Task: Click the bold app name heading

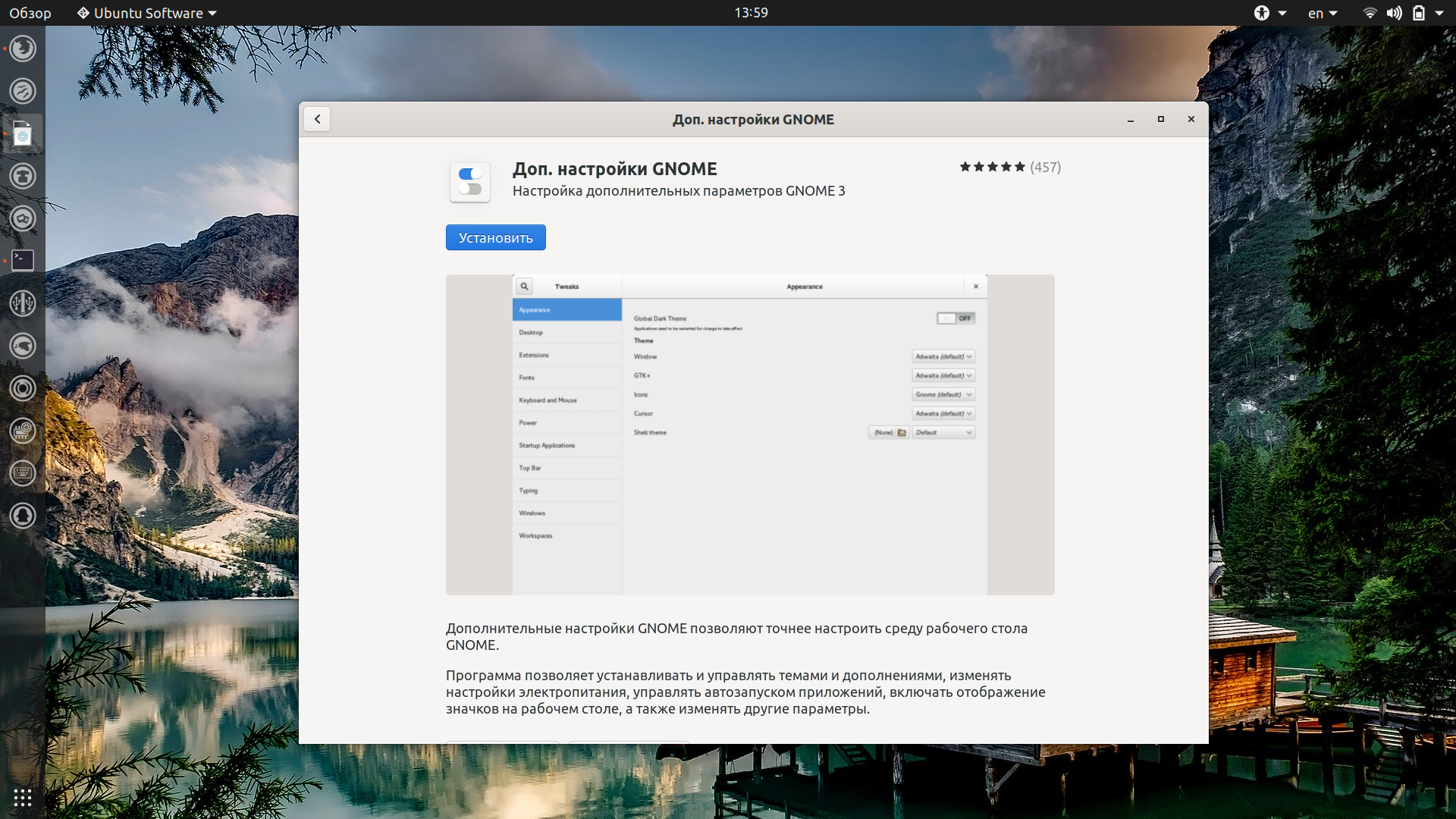Action: (615, 169)
